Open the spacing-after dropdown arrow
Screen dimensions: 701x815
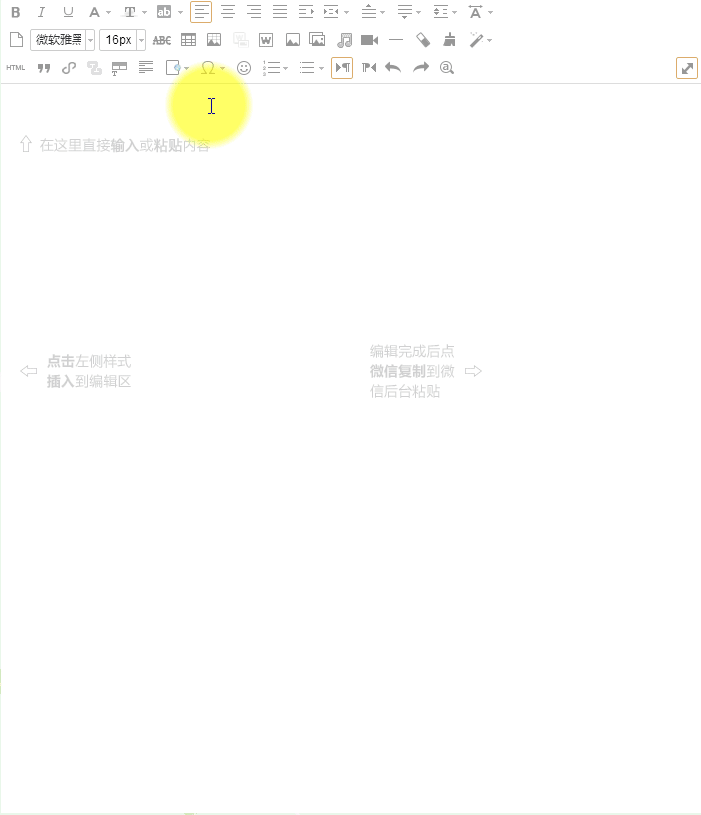click(419, 12)
